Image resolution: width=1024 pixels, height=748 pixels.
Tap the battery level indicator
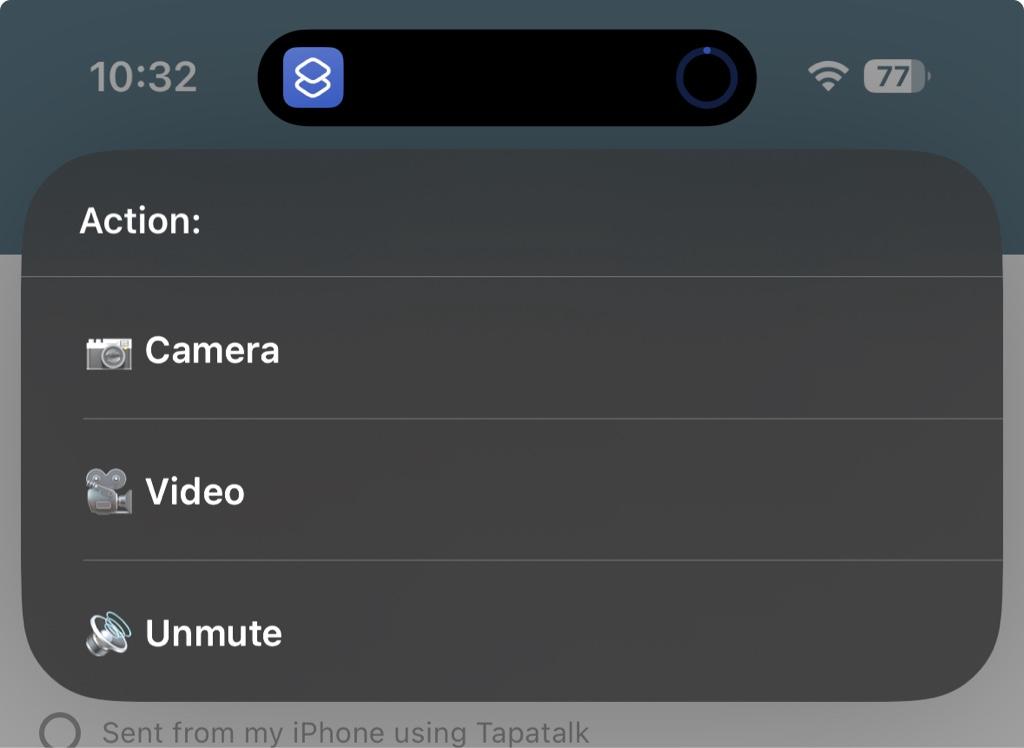[x=897, y=76]
